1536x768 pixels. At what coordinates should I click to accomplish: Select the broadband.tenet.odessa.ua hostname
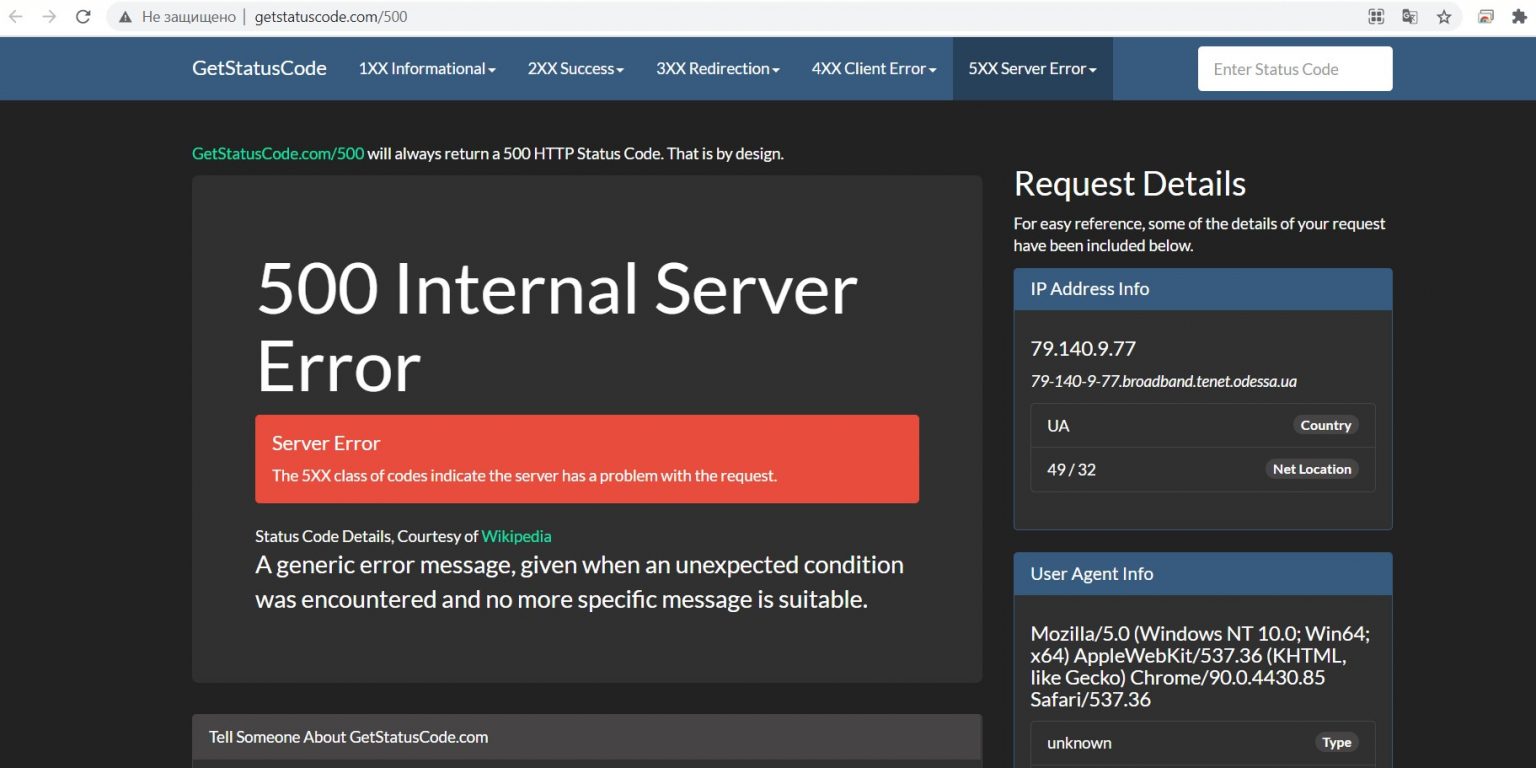(1164, 381)
